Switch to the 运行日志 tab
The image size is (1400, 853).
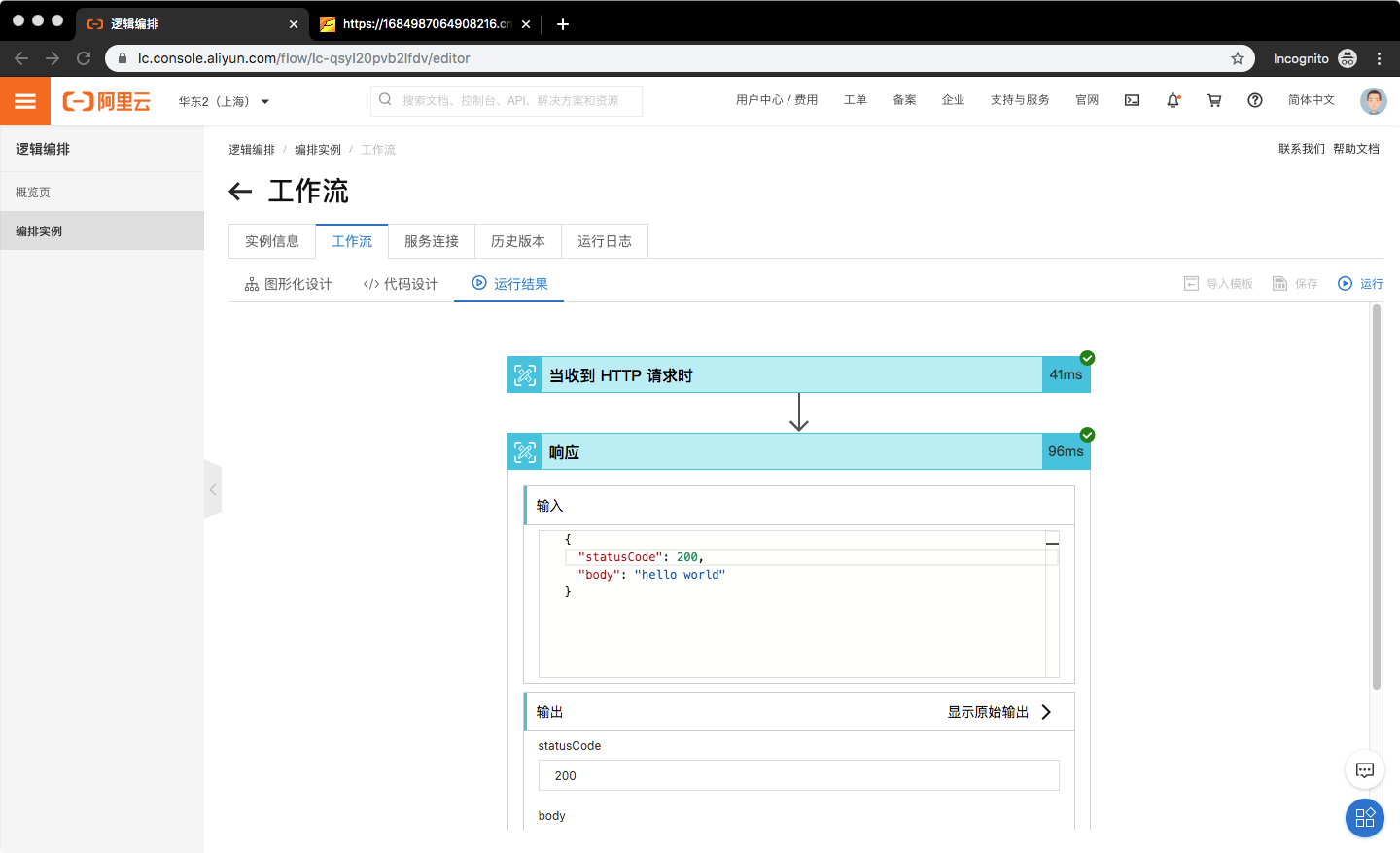pos(605,241)
